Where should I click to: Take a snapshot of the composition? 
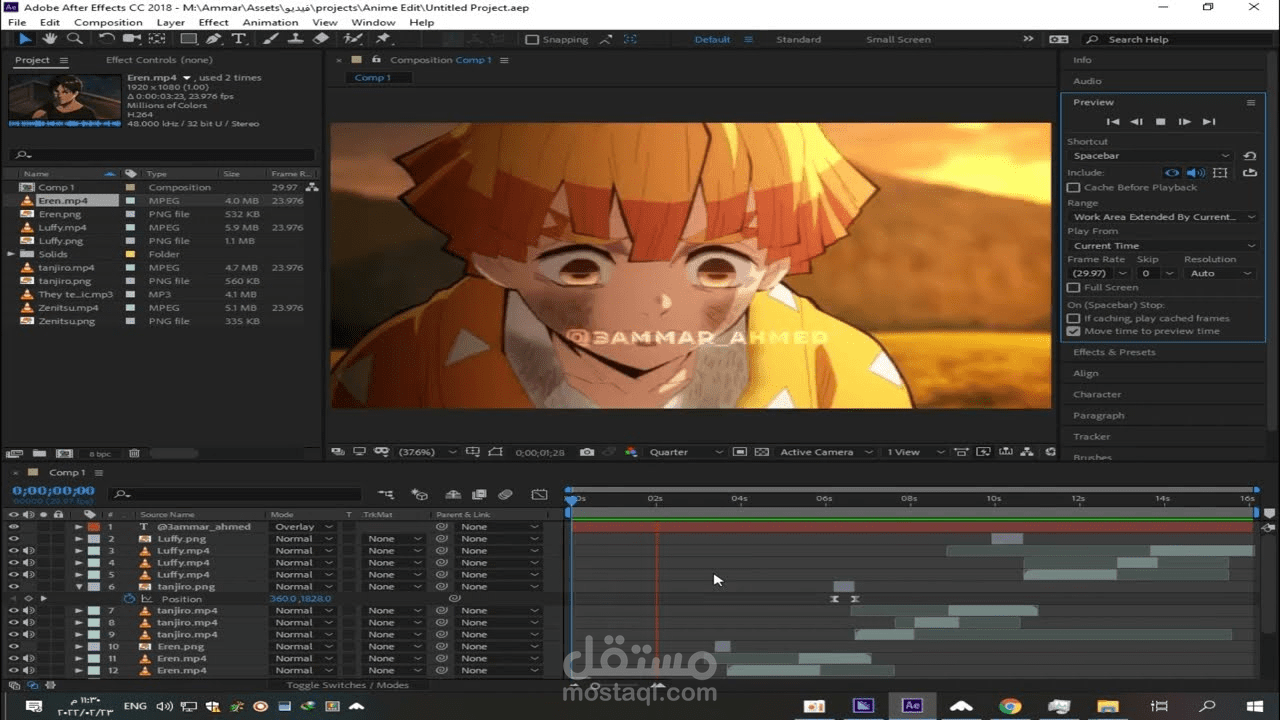(x=586, y=451)
